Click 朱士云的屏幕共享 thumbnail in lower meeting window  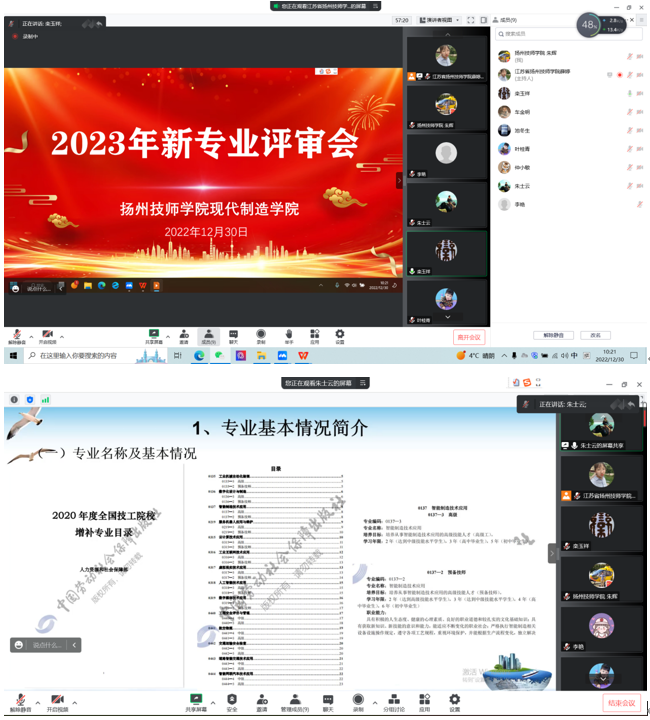tap(601, 430)
